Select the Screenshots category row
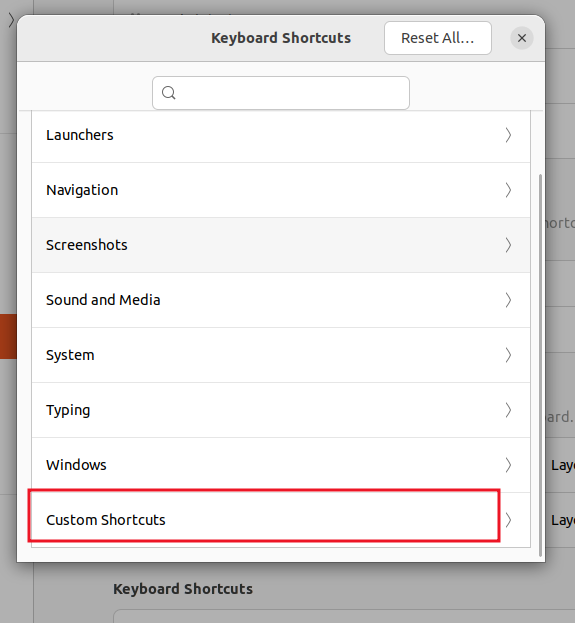This screenshot has width=575, height=623. click(281, 245)
